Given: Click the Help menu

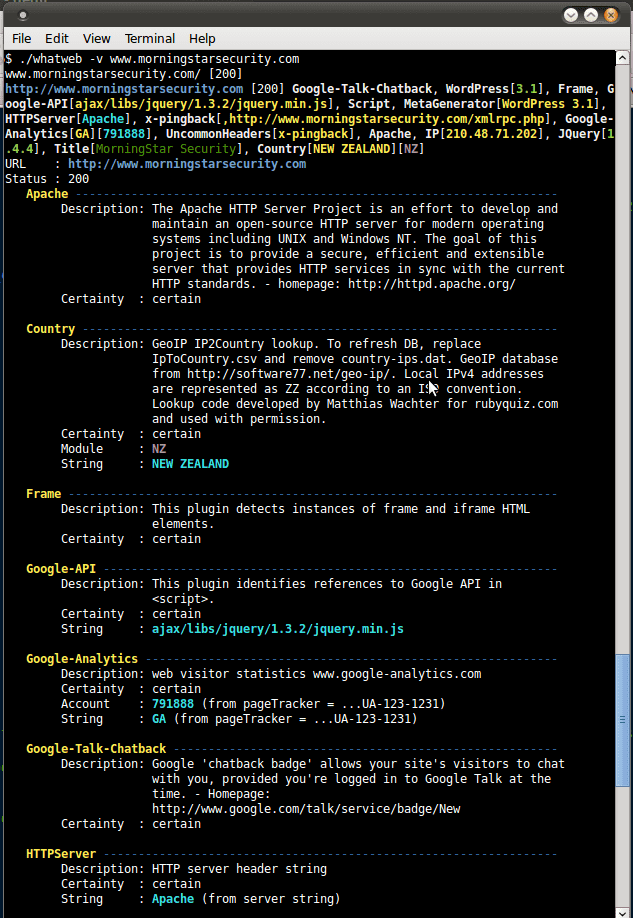Looking at the screenshot, I should 202,38.
